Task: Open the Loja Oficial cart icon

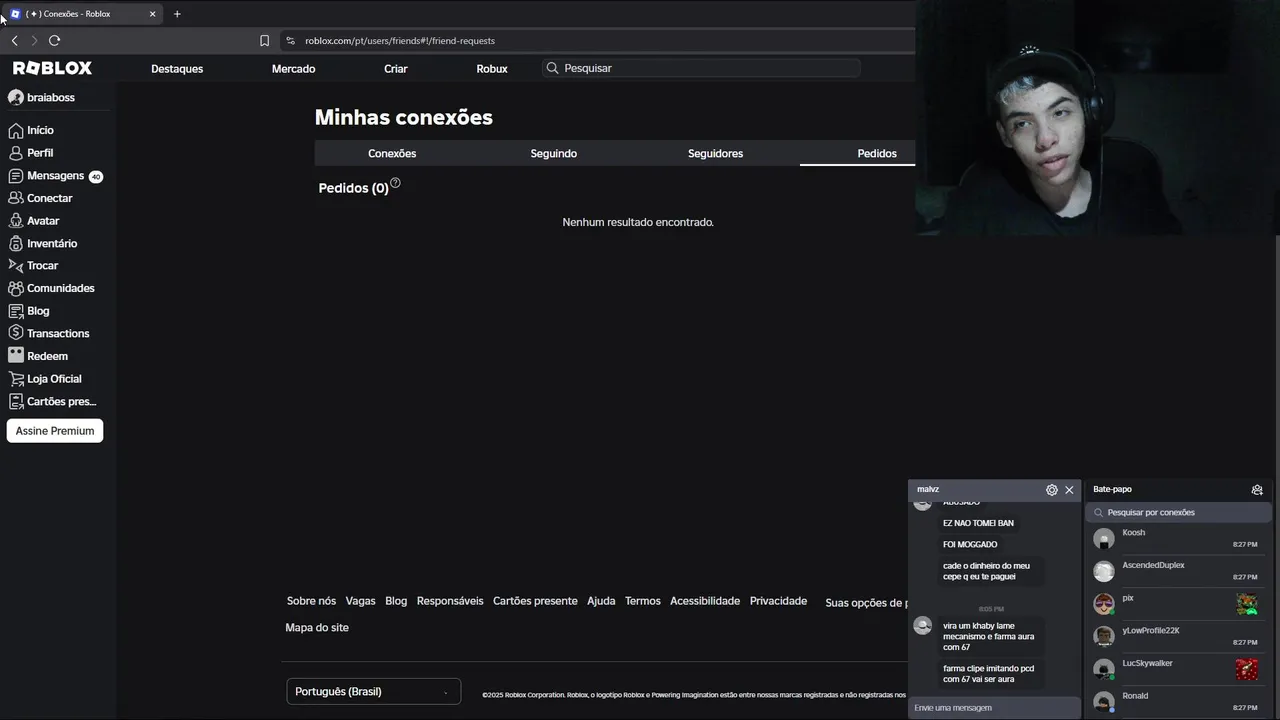Action: pyautogui.click(x=15, y=379)
